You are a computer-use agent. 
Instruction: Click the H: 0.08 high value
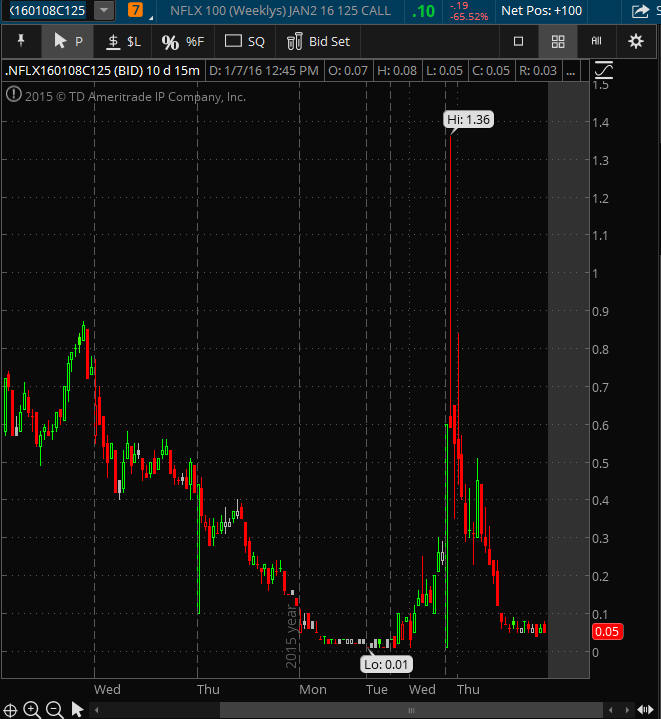397,71
